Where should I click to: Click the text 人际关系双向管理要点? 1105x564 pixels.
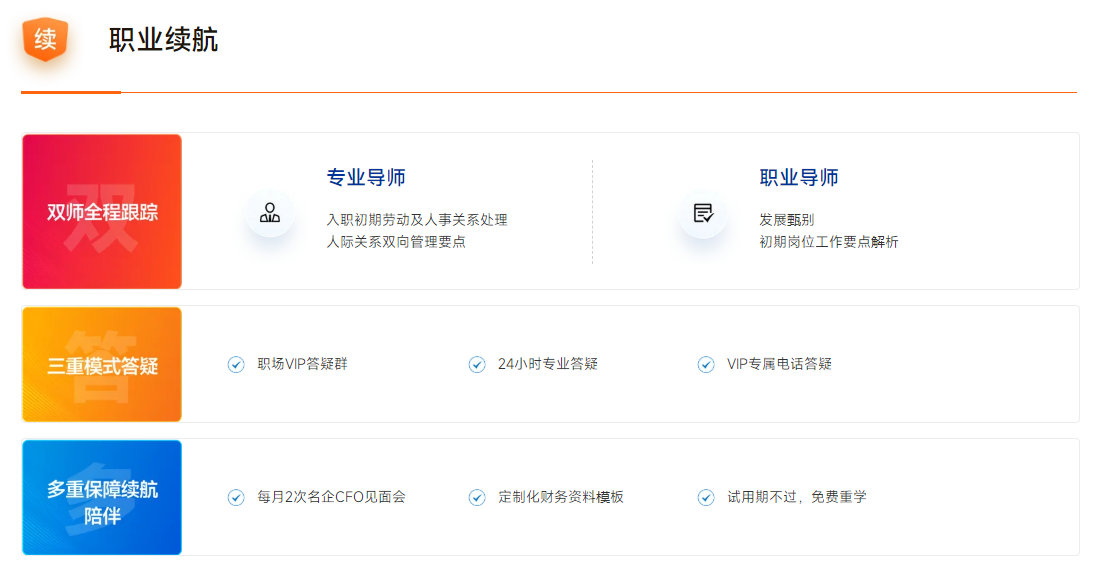pyautogui.click(x=396, y=242)
